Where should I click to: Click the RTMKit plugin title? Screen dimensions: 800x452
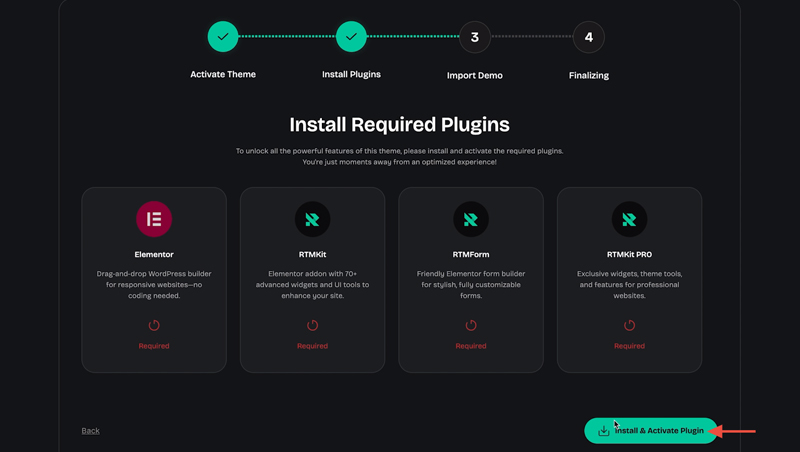[312, 255]
